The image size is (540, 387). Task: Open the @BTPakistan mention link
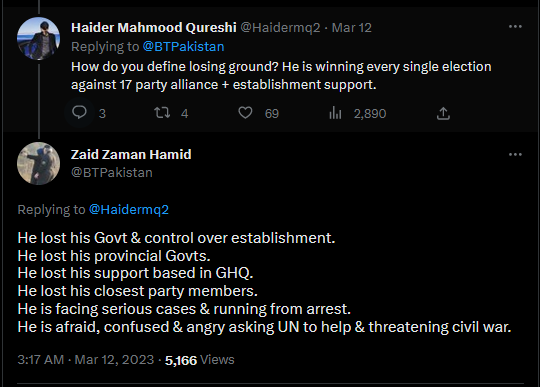tap(183, 46)
